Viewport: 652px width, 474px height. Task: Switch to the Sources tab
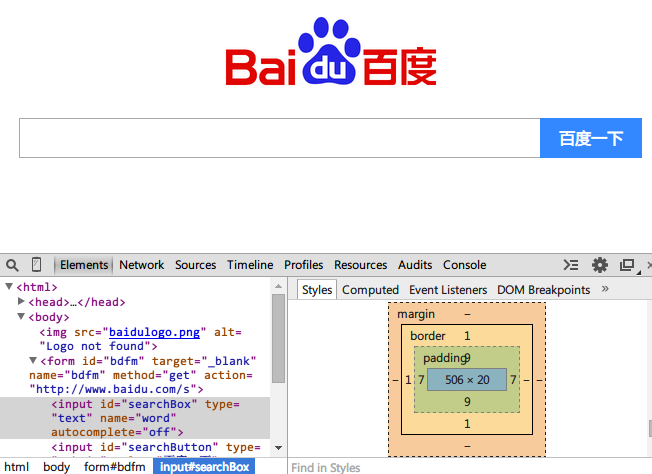195,265
